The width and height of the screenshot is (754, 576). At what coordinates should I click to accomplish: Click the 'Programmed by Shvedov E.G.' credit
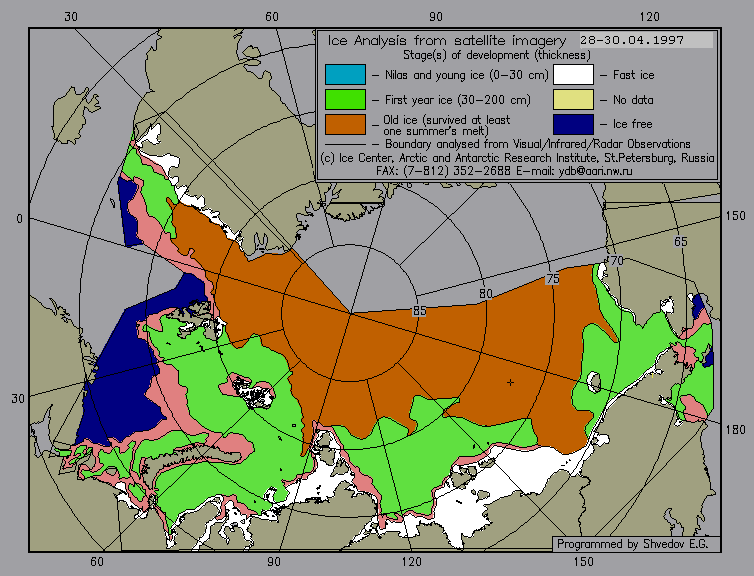pos(632,544)
